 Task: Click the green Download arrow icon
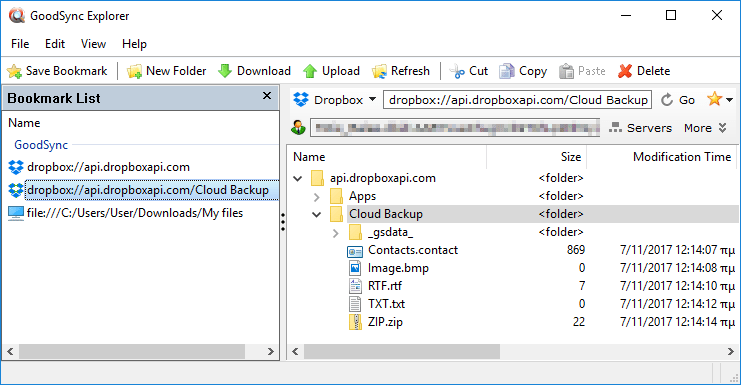(x=225, y=71)
